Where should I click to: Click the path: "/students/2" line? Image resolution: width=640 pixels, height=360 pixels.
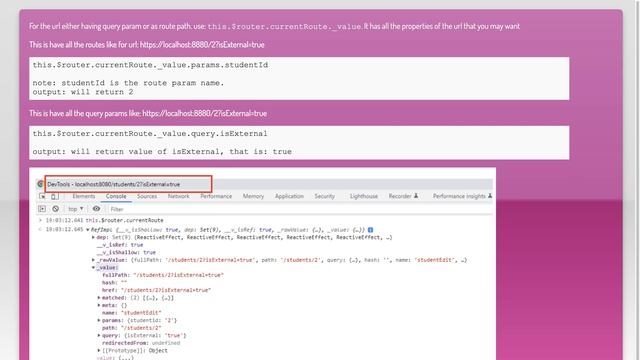click(x=131, y=328)
